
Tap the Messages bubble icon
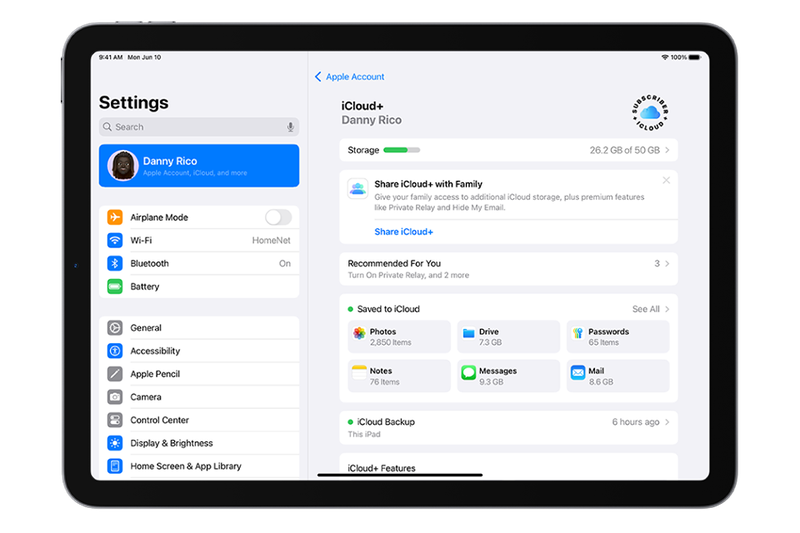(468, 372)
